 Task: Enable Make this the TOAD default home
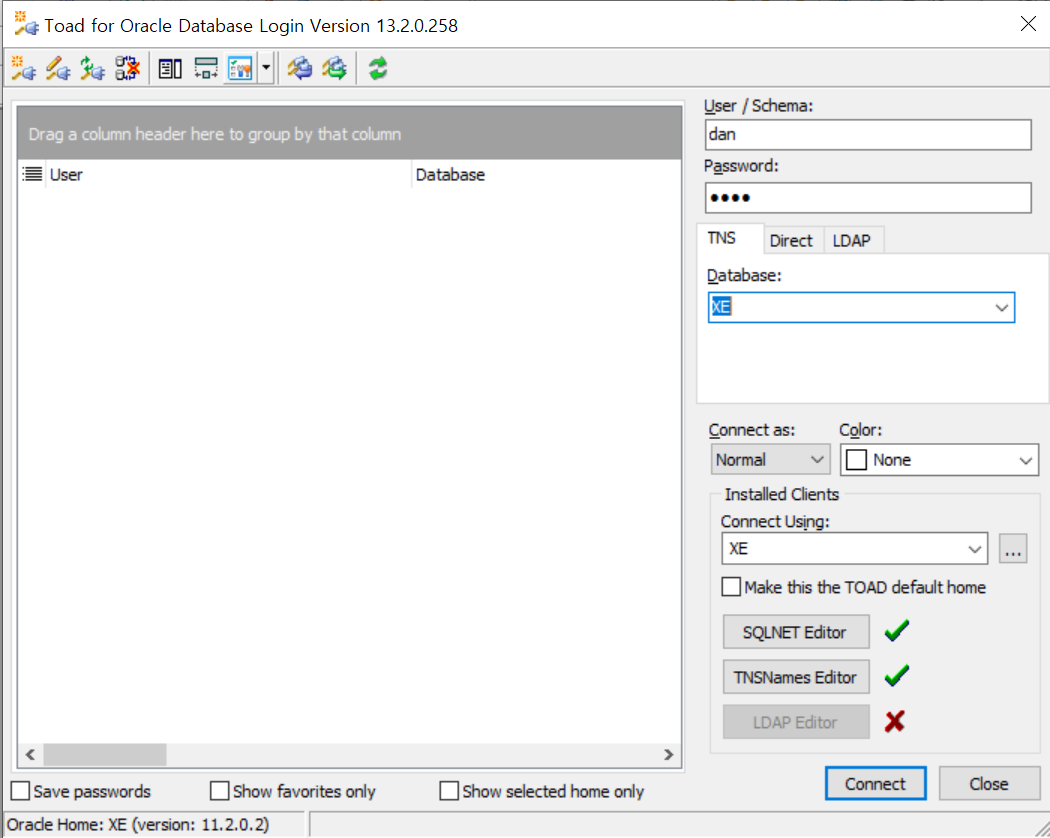[x=731, y=587]
